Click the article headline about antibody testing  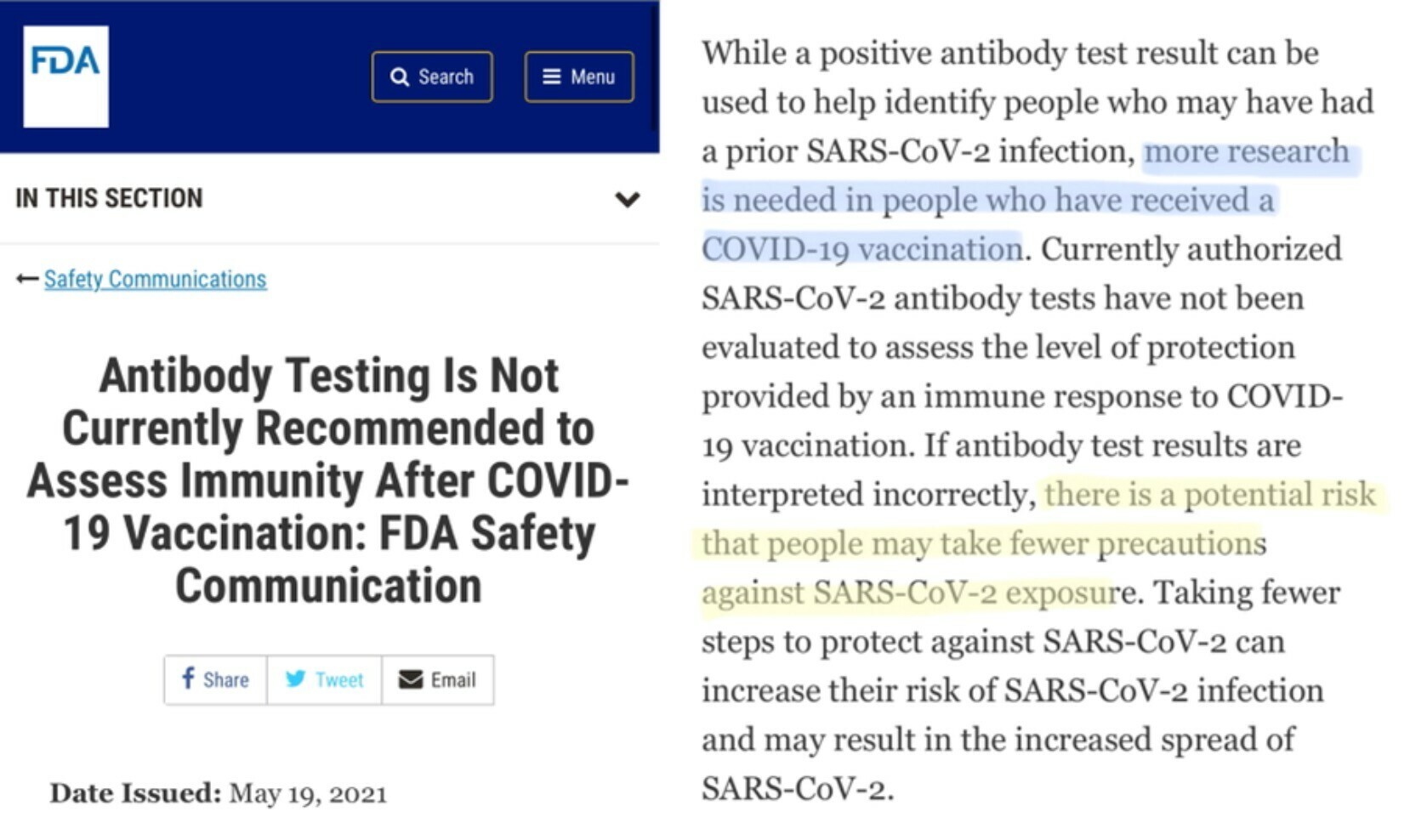328,480
